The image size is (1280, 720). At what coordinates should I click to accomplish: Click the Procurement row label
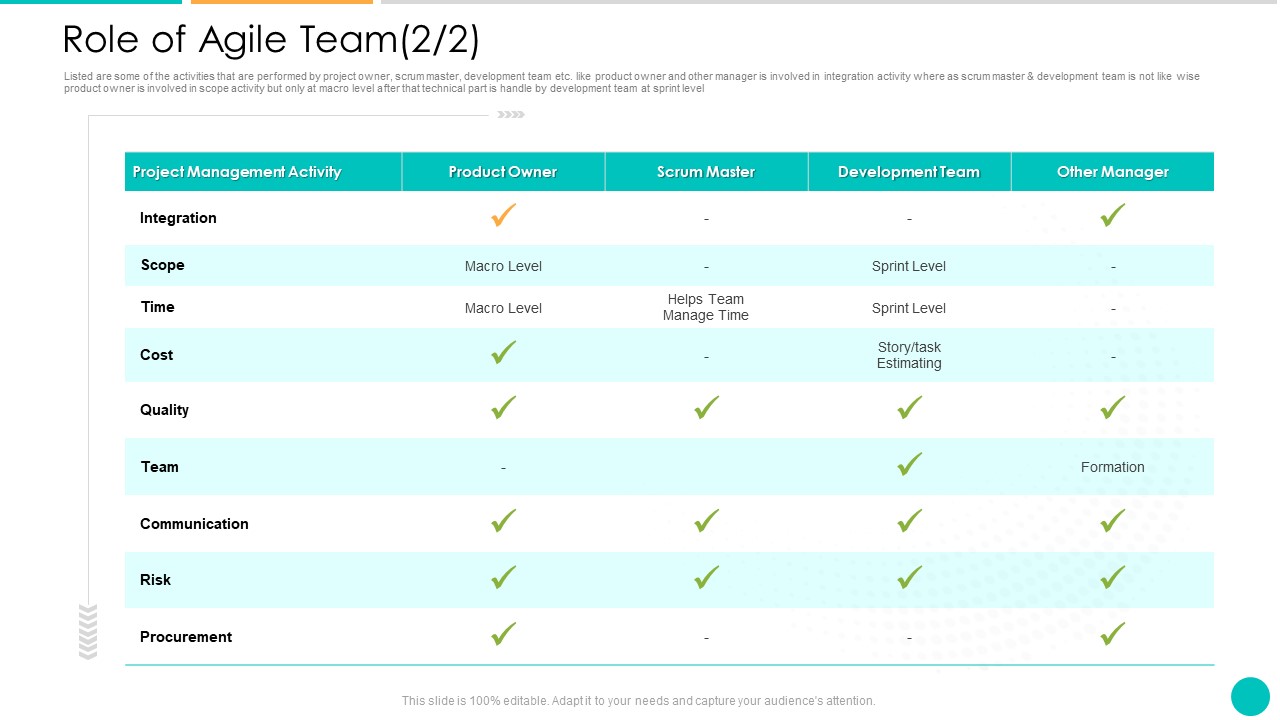click(x=186, y=637)
